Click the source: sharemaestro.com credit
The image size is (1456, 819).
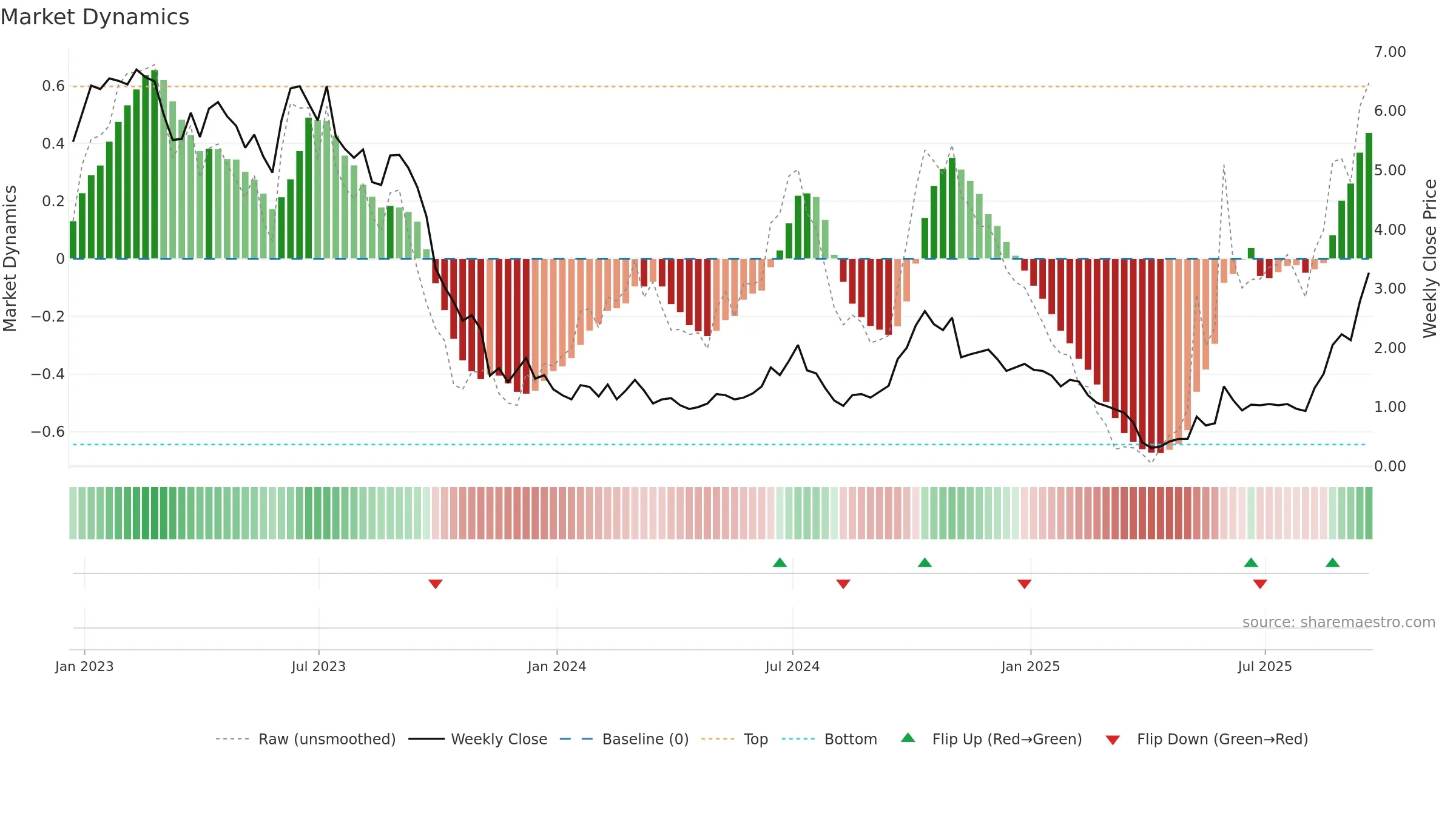(x=1339, y=622)
